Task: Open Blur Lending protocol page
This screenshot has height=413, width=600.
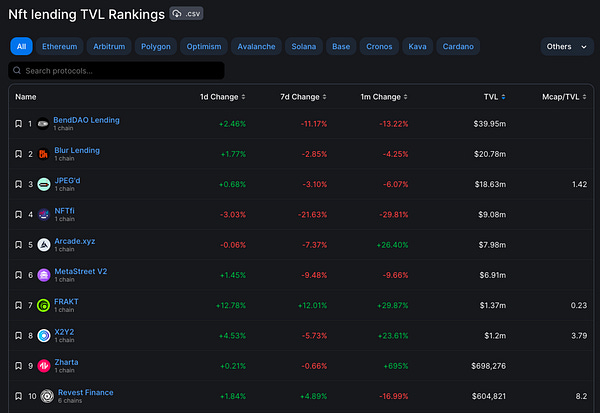Action: [77, 150]
